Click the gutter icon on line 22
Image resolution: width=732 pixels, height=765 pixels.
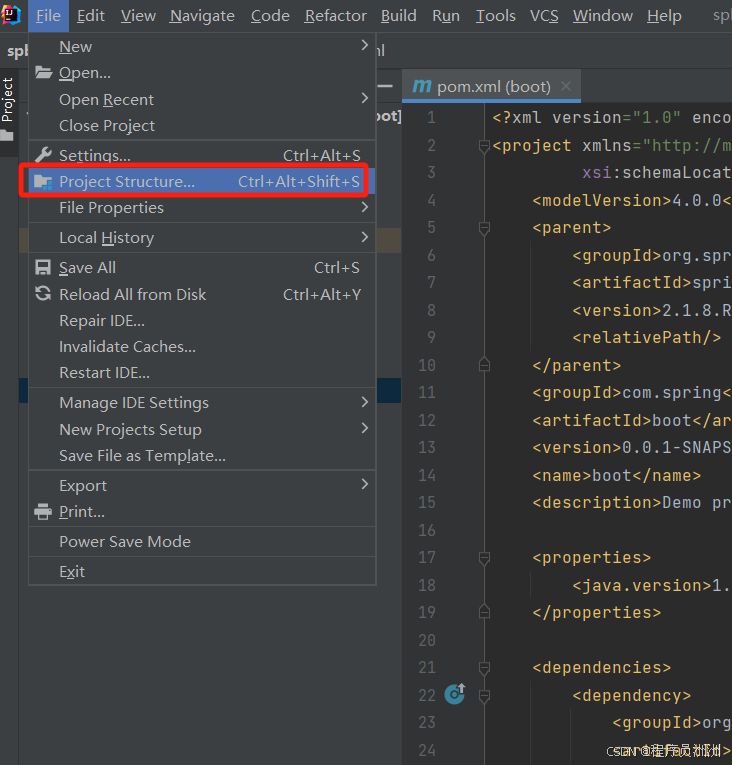[455, 693]
